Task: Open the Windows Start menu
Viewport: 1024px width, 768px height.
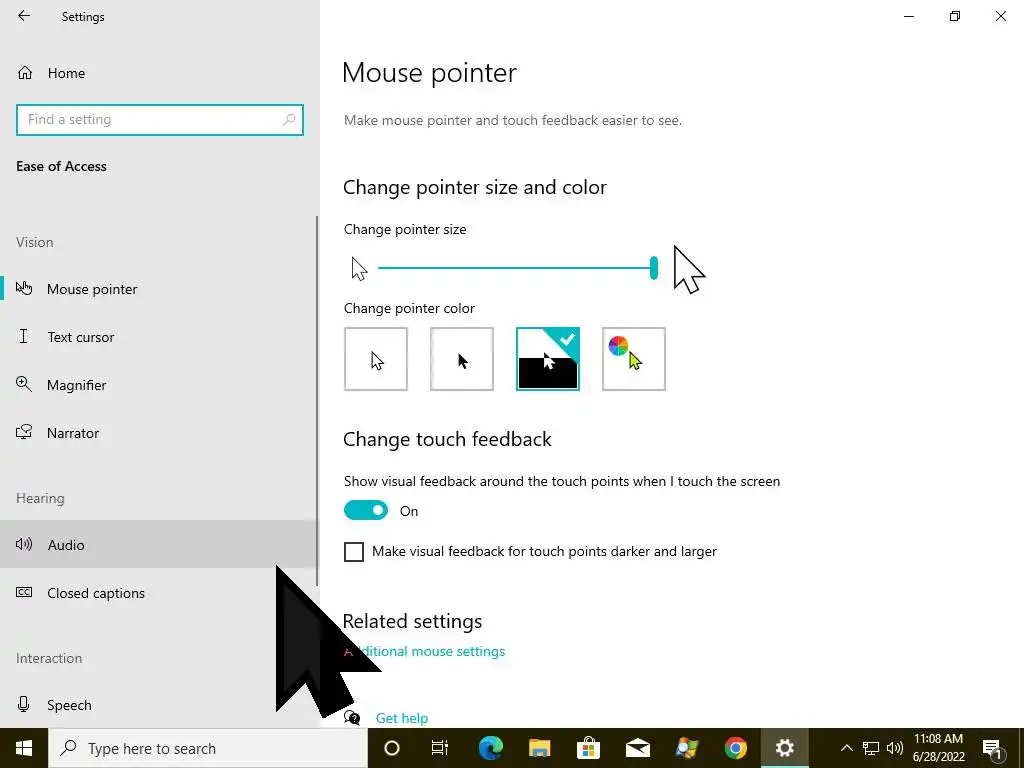Action: [x=24, y=748]
